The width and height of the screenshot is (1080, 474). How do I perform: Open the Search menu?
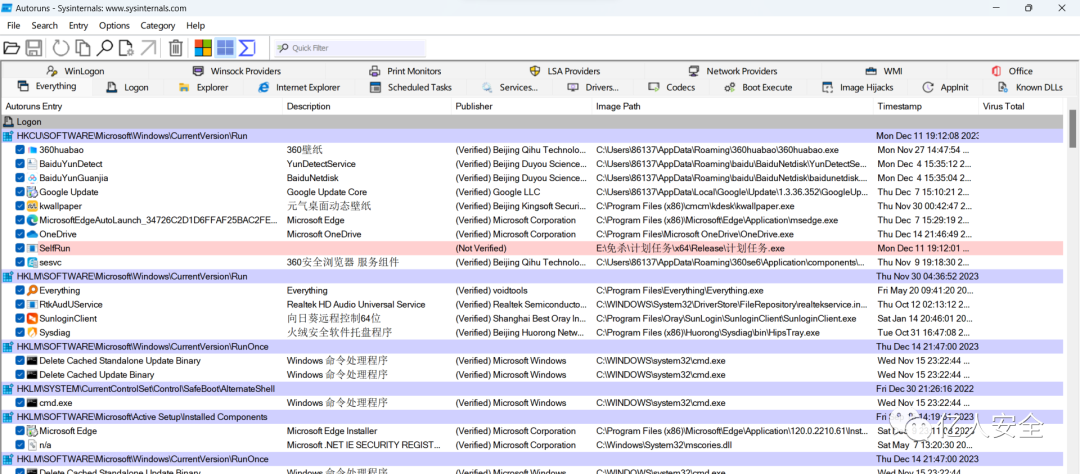(45, 25)
